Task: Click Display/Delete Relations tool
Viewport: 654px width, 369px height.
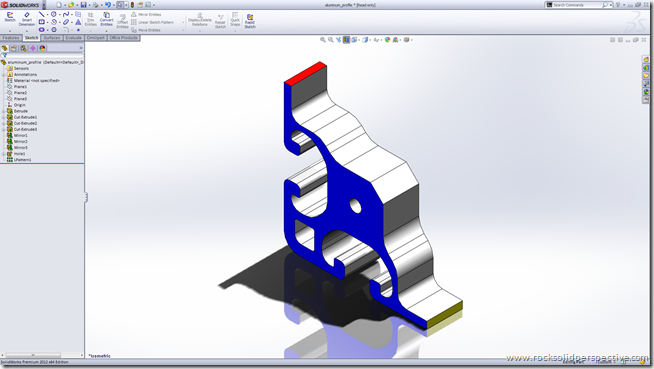Action: pos(200,20)
